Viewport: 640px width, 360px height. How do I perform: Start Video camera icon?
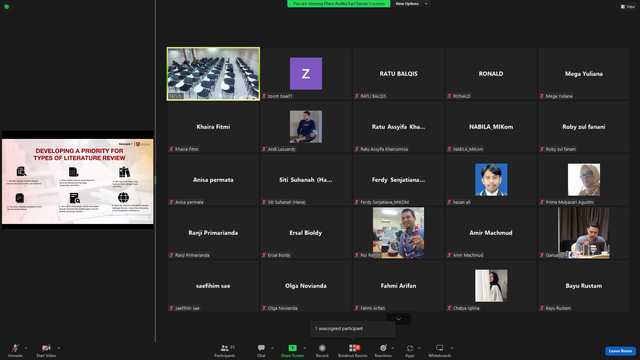(46, 348)
